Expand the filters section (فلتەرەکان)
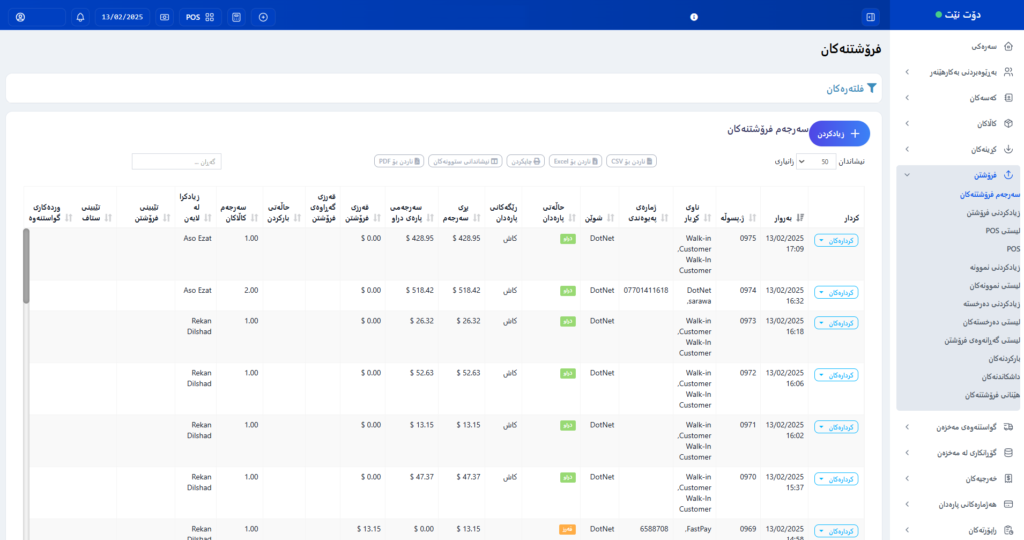Screen dimensions: 1024x540 tap(852, 88)
